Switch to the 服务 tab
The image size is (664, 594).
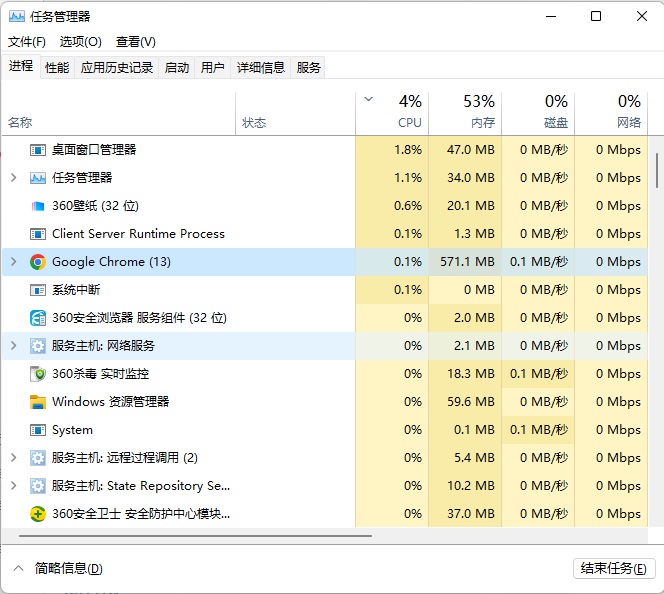tap(308, 67)
